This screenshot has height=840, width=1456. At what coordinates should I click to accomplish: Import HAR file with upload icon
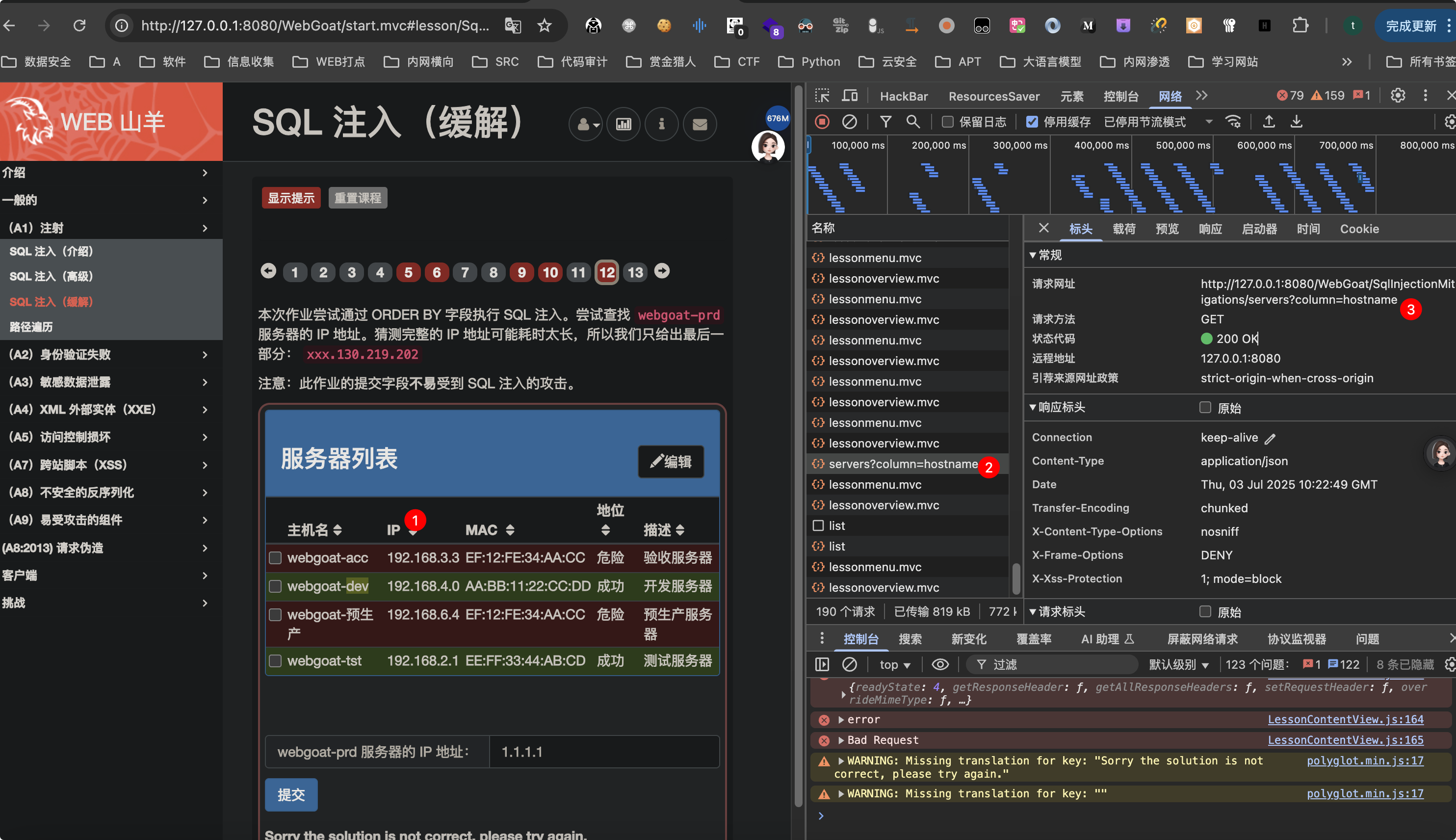(1269, 122)
